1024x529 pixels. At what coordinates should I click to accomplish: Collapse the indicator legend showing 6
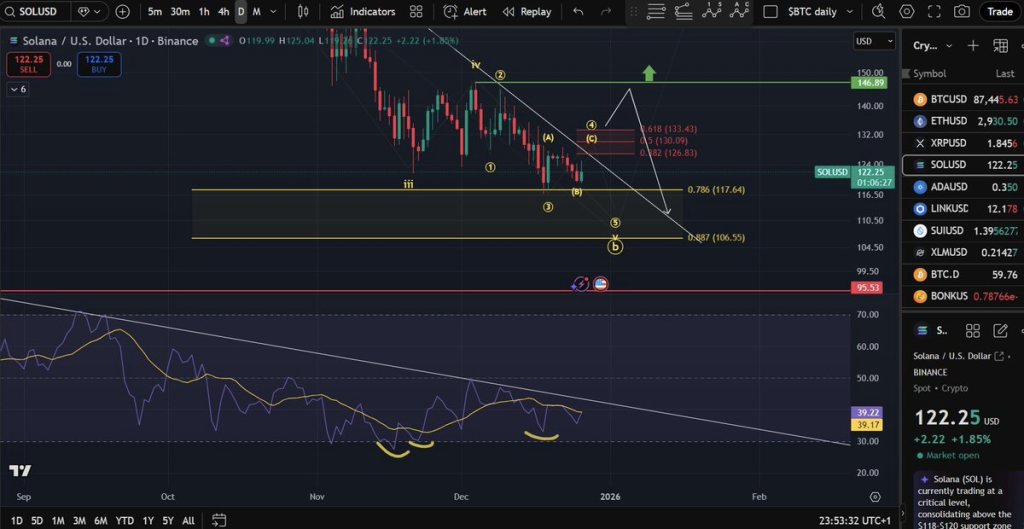(x=18, y=89)
